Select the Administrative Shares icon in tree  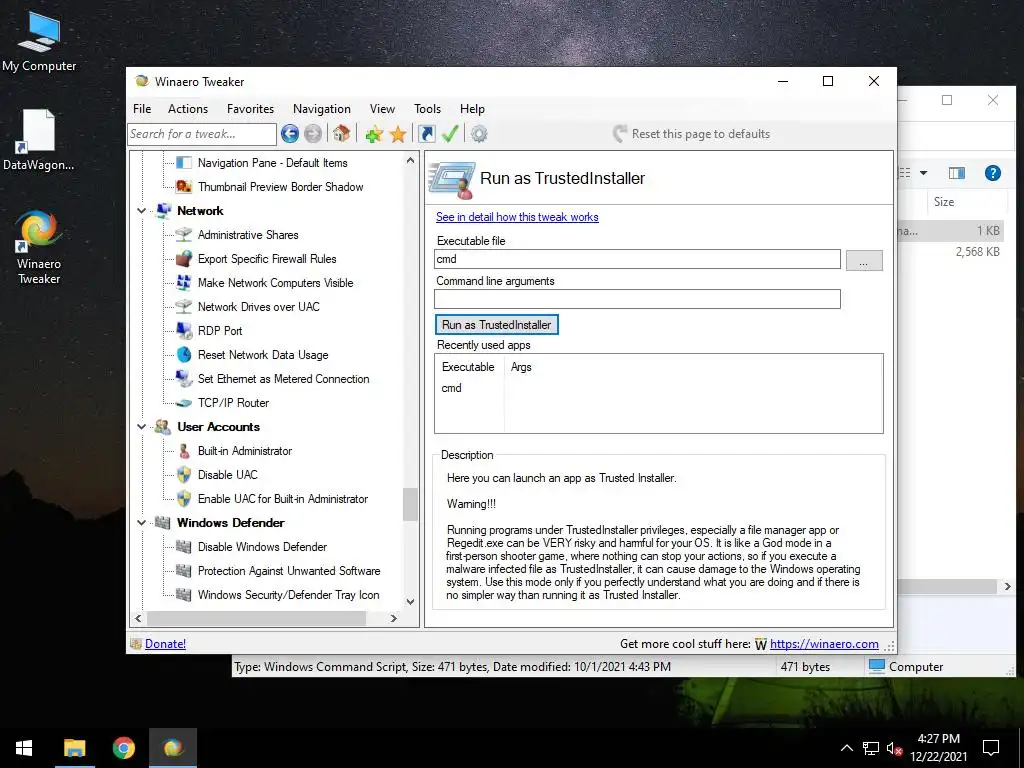pos(184,234)
